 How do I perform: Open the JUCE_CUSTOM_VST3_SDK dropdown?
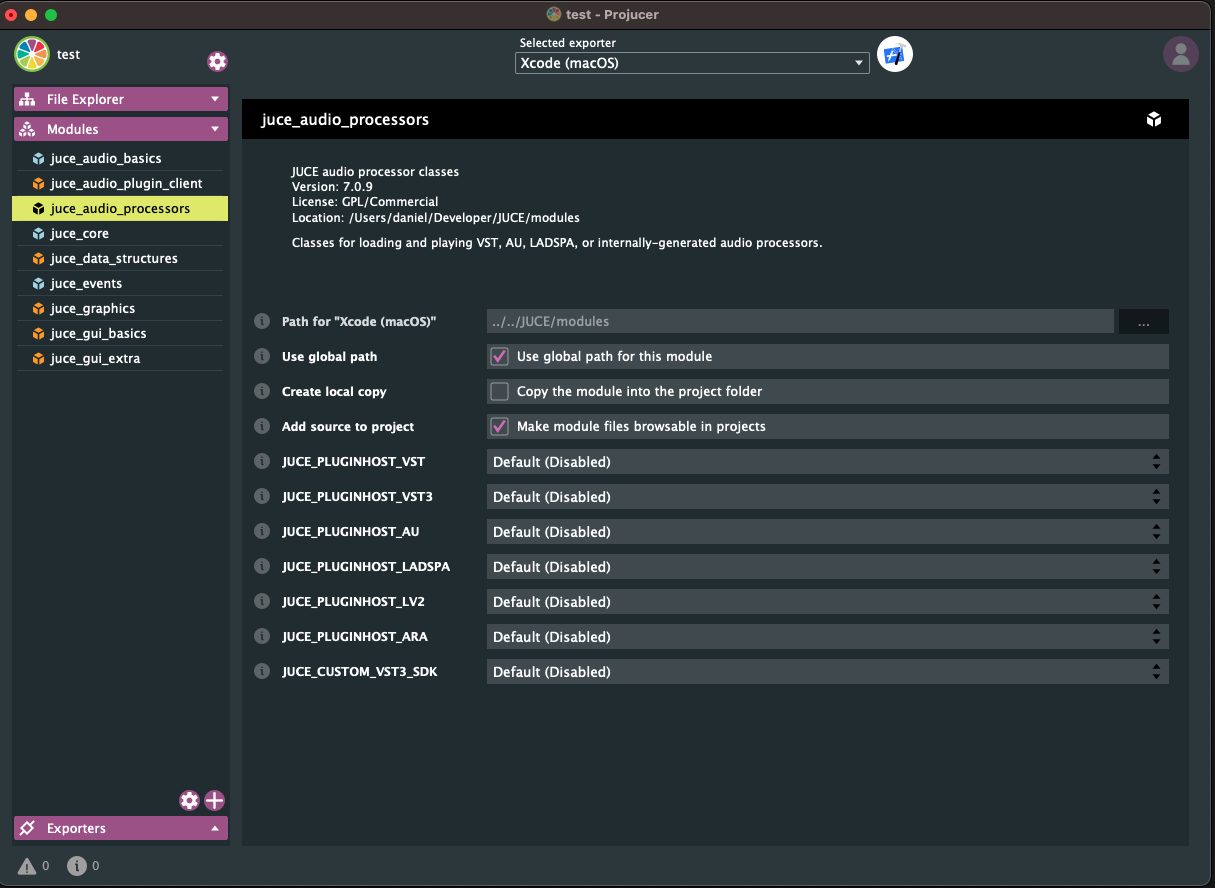click(x=827, y=671)
